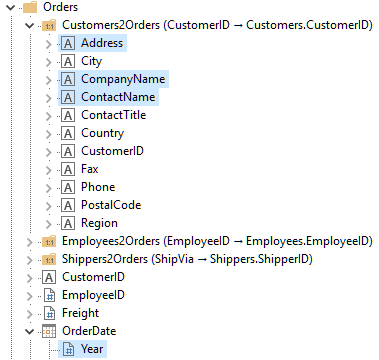Click the Address text-type icon

coord(68,43)
